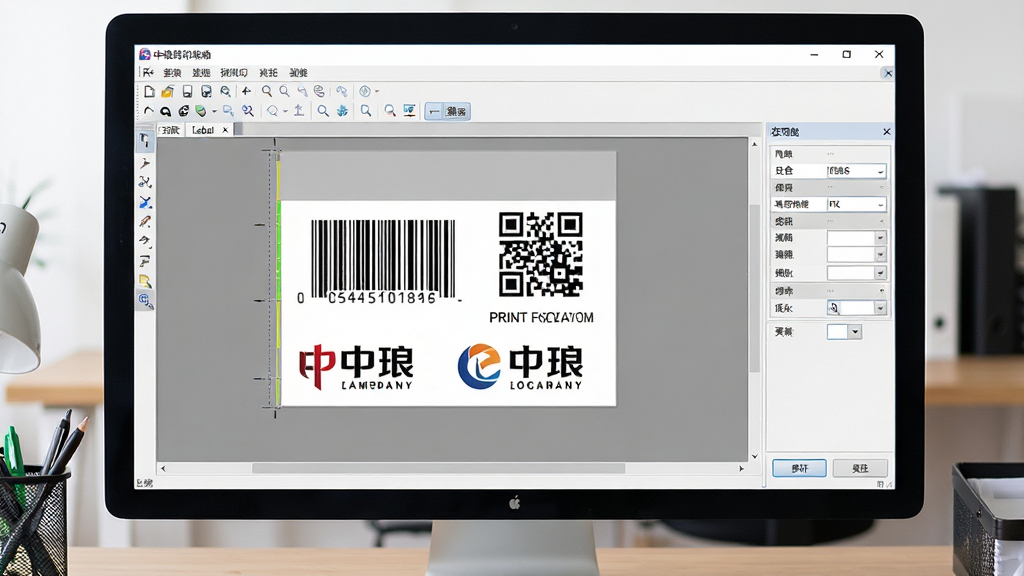
Task: Open the right-panel combo box containing a small icon
Action: pyautogui.click(x=856, y=308)
